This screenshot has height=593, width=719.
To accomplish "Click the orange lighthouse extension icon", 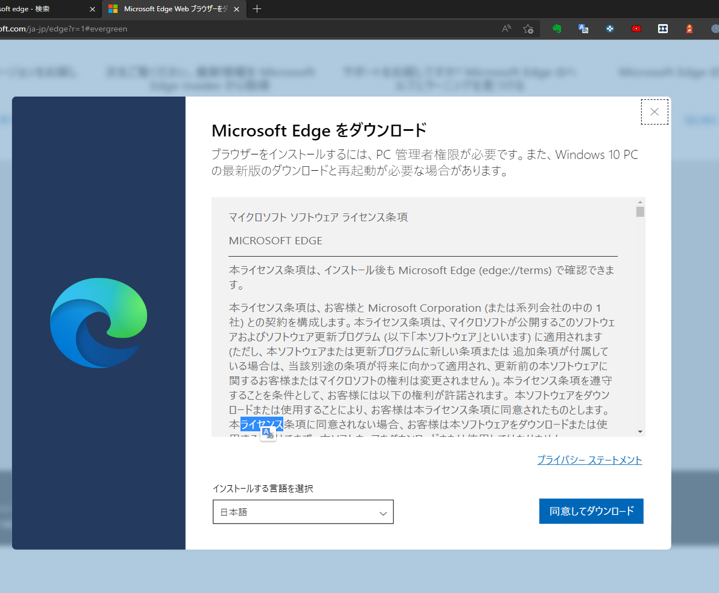I will click(689, 29).
